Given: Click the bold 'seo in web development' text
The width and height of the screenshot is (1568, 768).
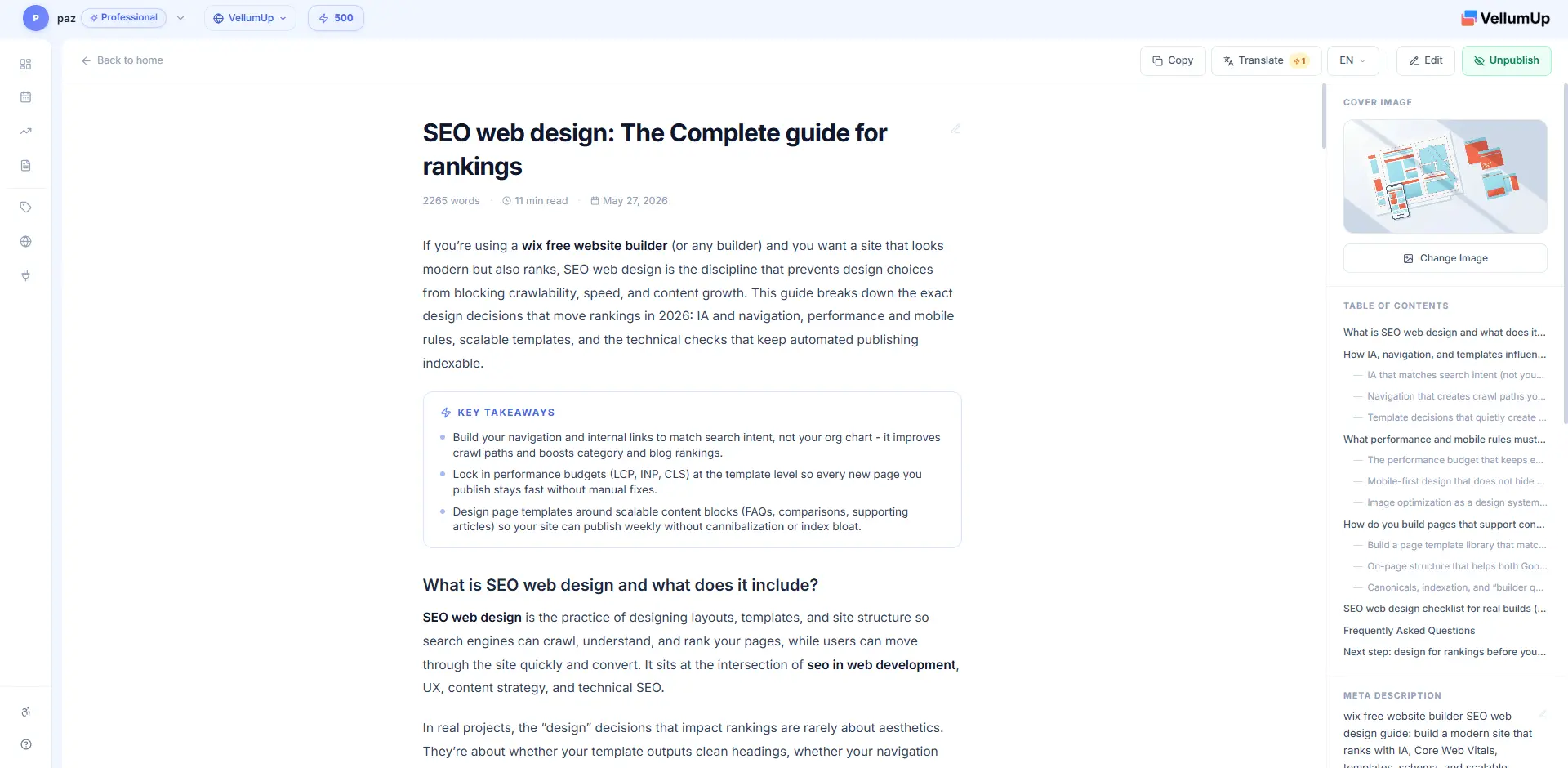Looking at the screenshot, I should point(881,665).
